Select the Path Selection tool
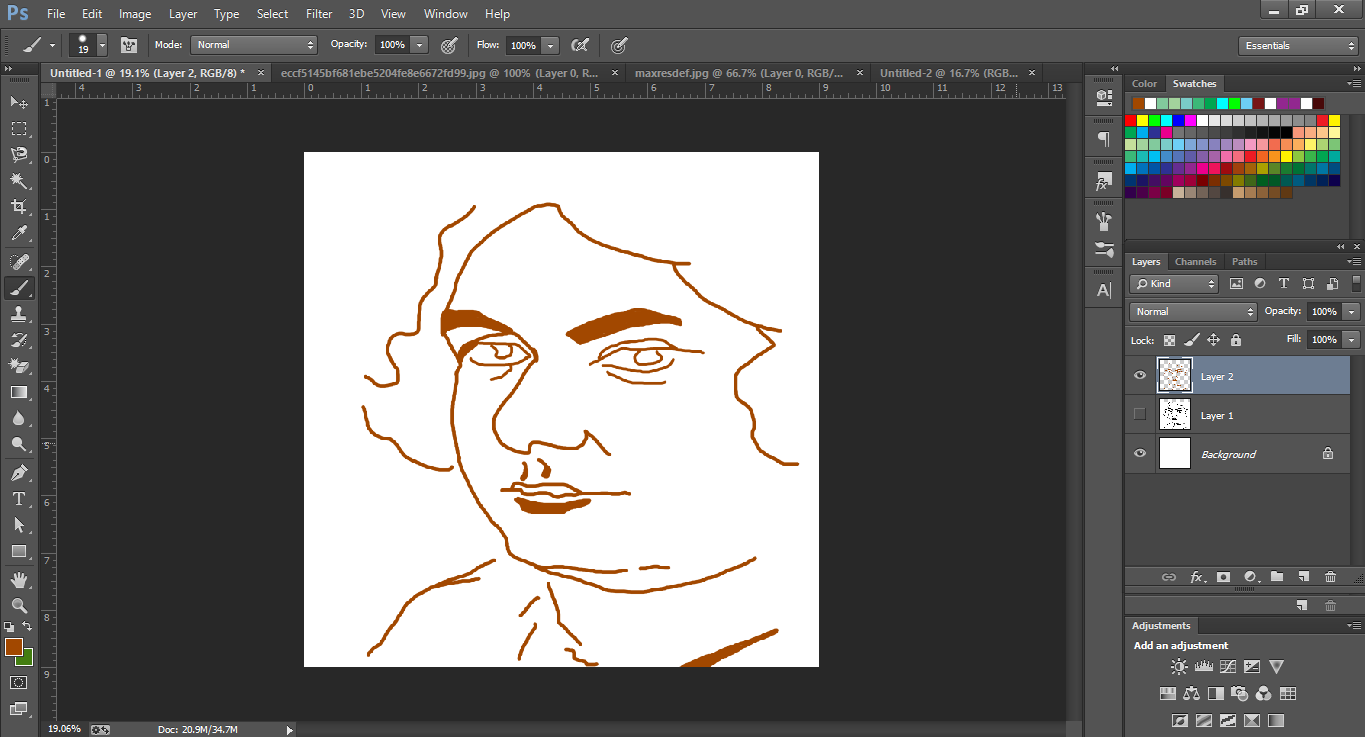Viewport: 1365px width, 737px height. point(19,524)
